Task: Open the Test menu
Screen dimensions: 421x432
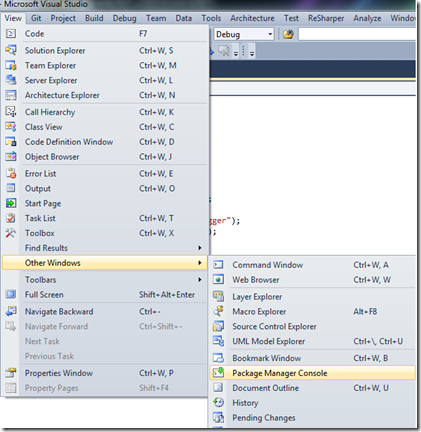Action: click(x=291, y=18)
